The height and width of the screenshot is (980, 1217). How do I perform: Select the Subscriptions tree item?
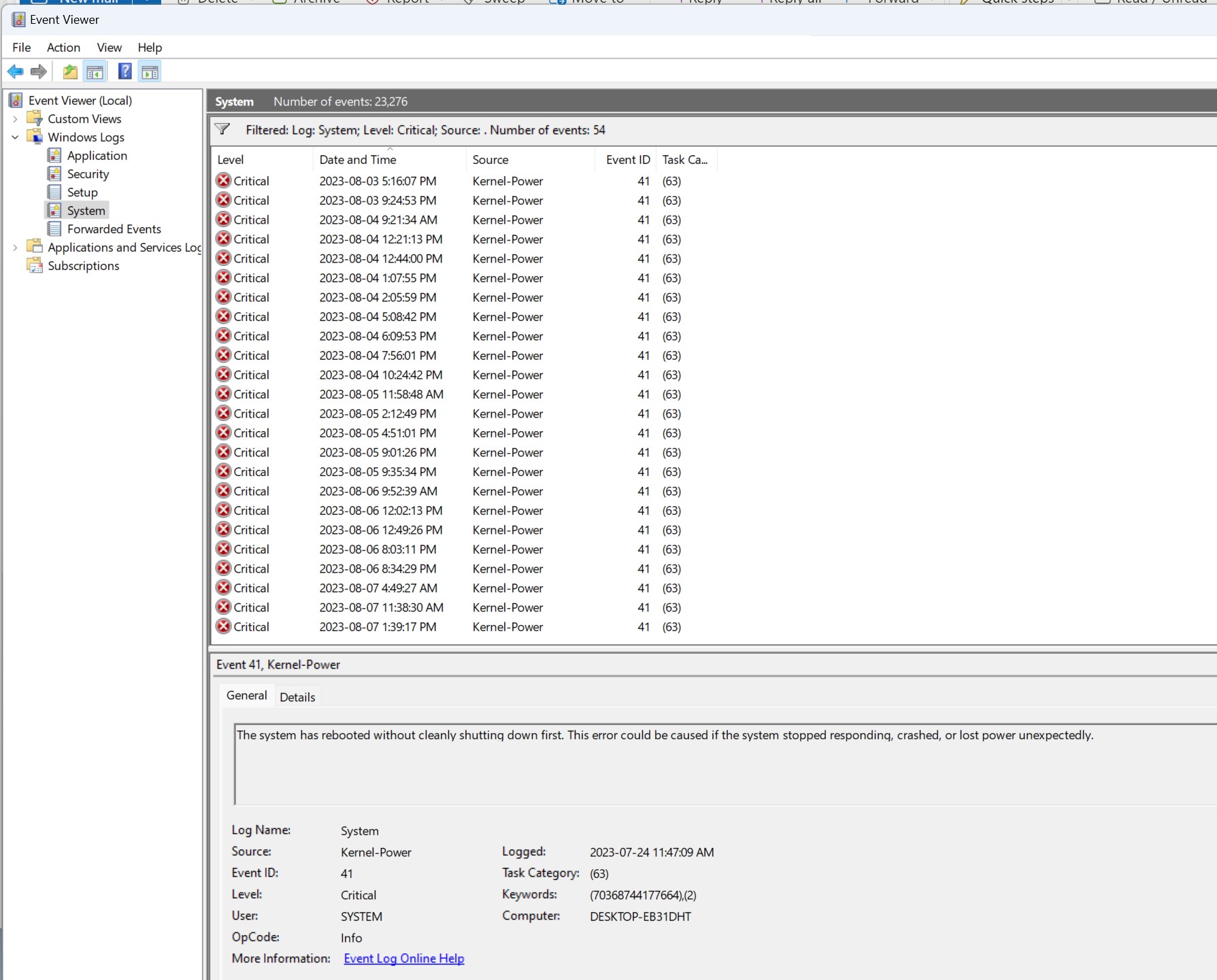click(83, 265)
